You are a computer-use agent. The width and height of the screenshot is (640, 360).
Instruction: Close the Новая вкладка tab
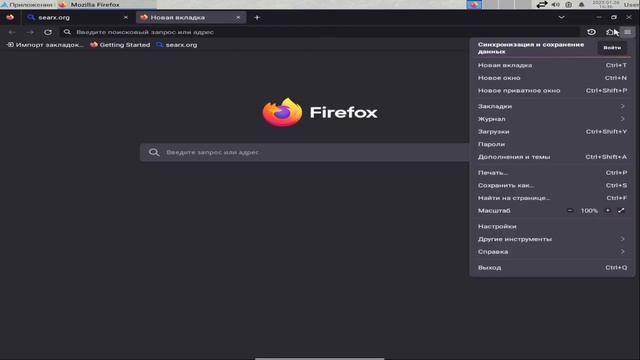coord(238,18)
